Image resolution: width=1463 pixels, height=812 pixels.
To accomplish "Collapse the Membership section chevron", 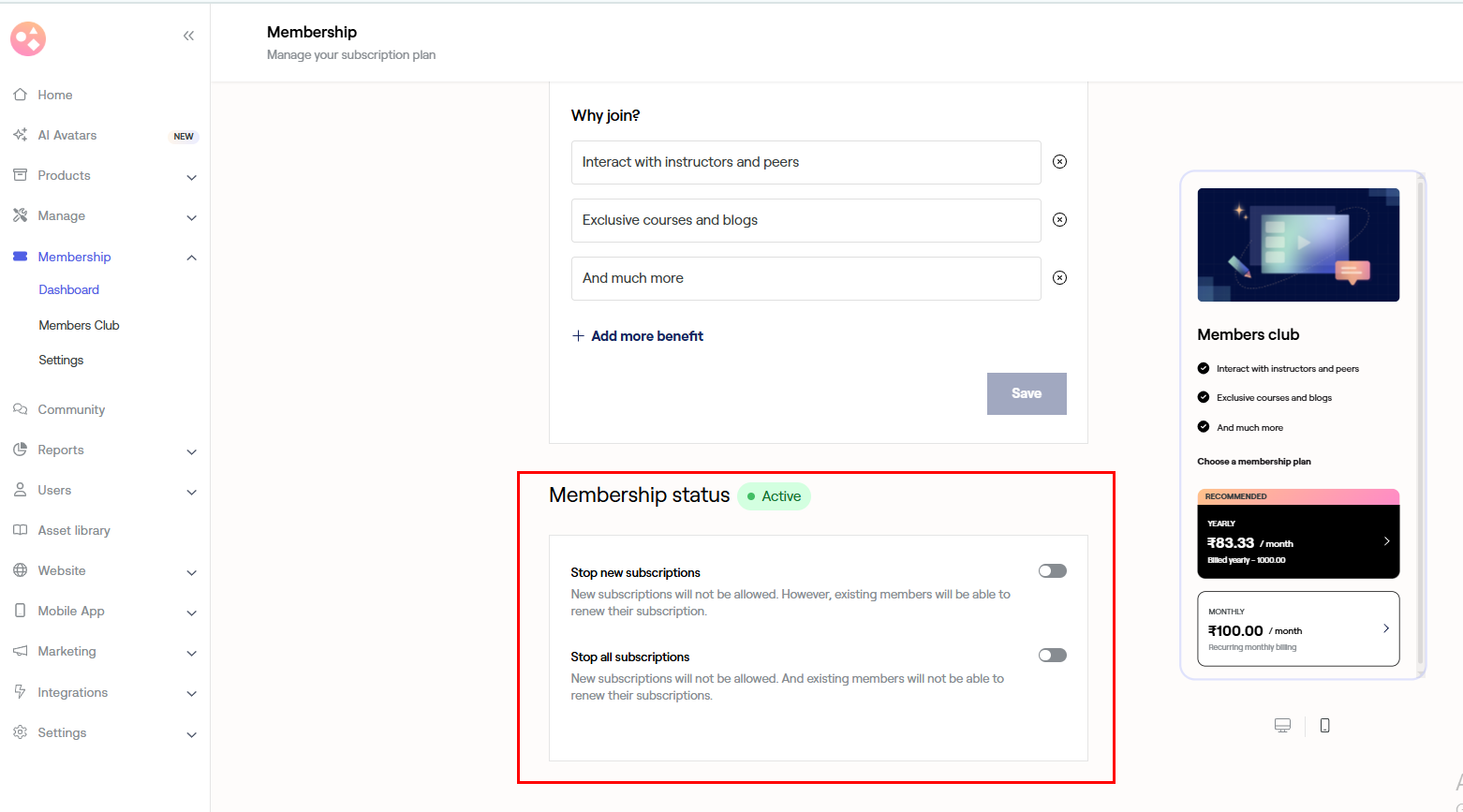I will [191, 258].
